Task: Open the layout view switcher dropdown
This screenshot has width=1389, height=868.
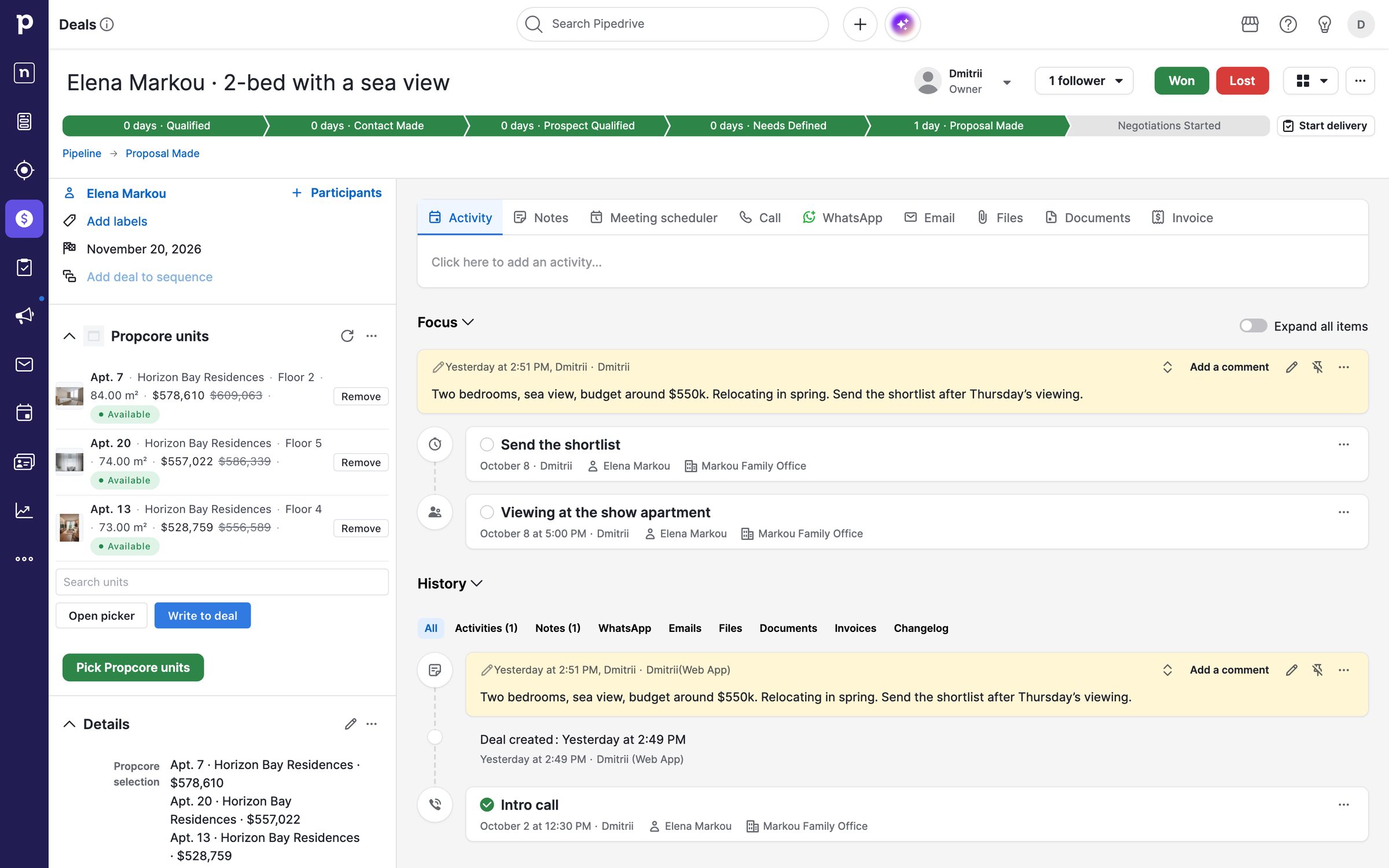Action: click(1311, 81)
